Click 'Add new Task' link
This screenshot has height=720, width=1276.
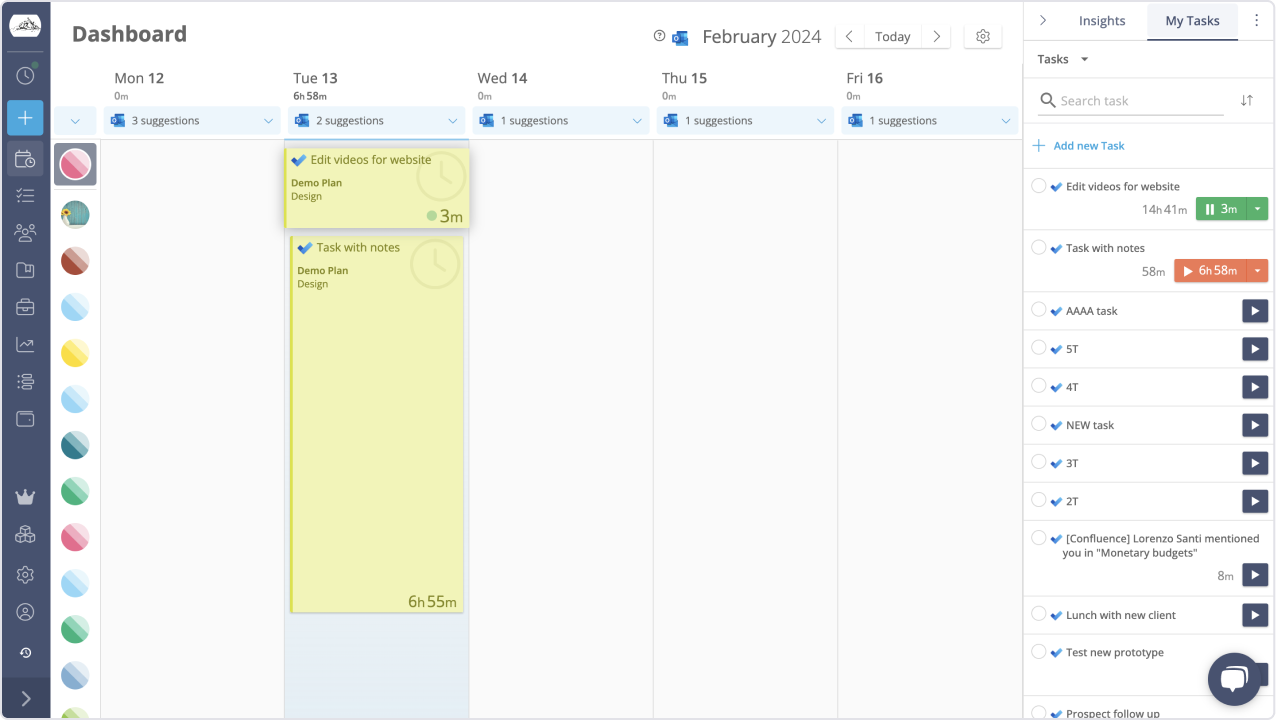tap(1088, 146)
